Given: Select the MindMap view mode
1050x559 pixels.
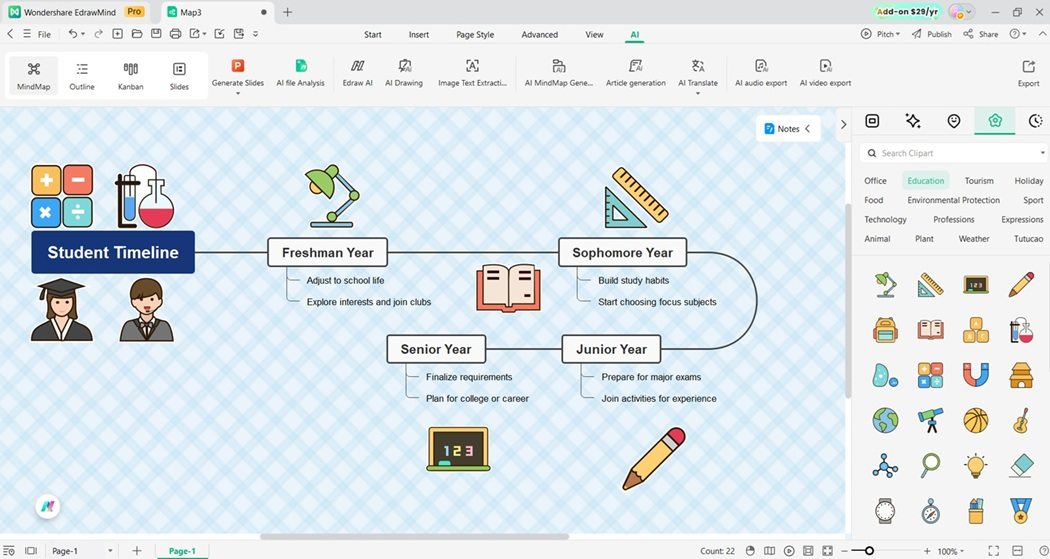Looking at the screenshot, I should click(33, 76).
